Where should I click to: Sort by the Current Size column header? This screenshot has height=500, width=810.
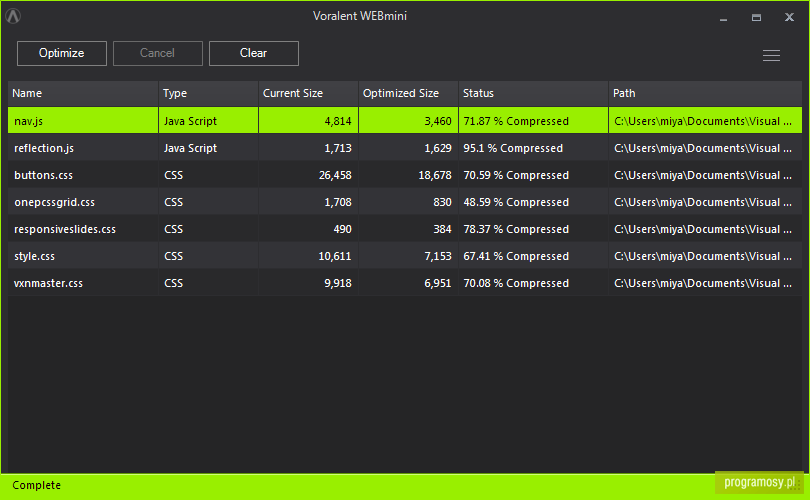[x=308, y=93]
